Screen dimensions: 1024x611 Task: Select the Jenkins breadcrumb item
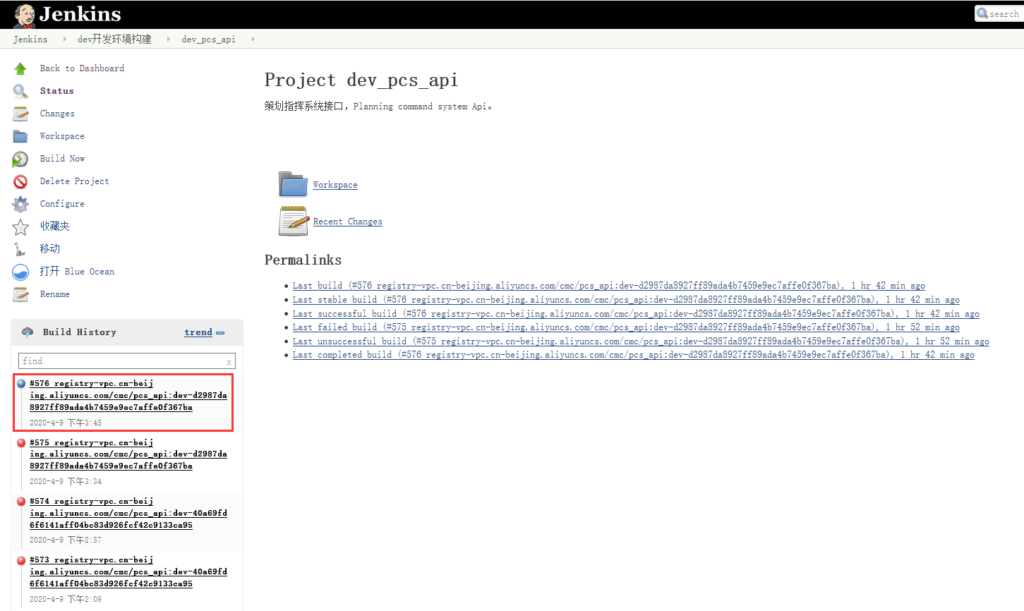pos(30,39)
